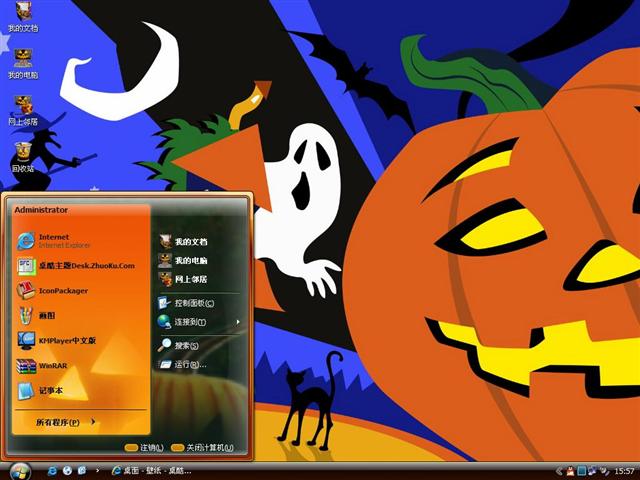Screen dimensions: 640x480
Task: Open the 网上邻居 desktop icon
Action: 23,111
